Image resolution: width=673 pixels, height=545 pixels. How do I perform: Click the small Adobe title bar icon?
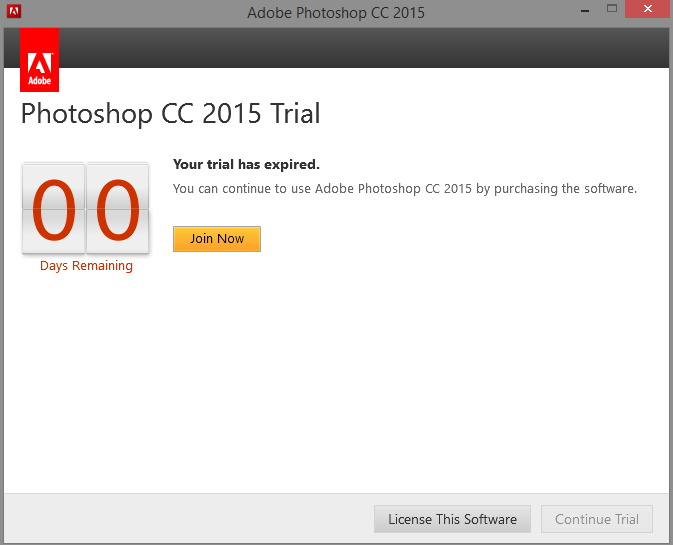[14, 11]
